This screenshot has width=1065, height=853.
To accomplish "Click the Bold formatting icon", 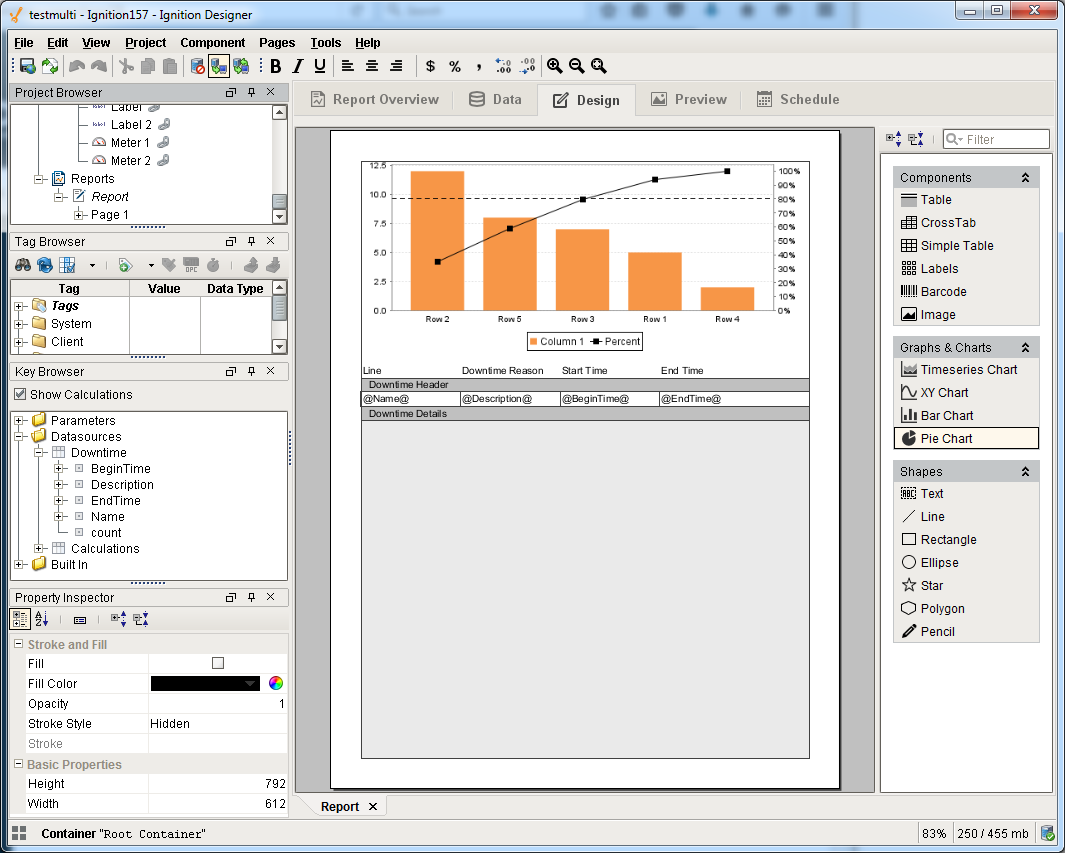I will pyautogui.click(x=276, y=66).
